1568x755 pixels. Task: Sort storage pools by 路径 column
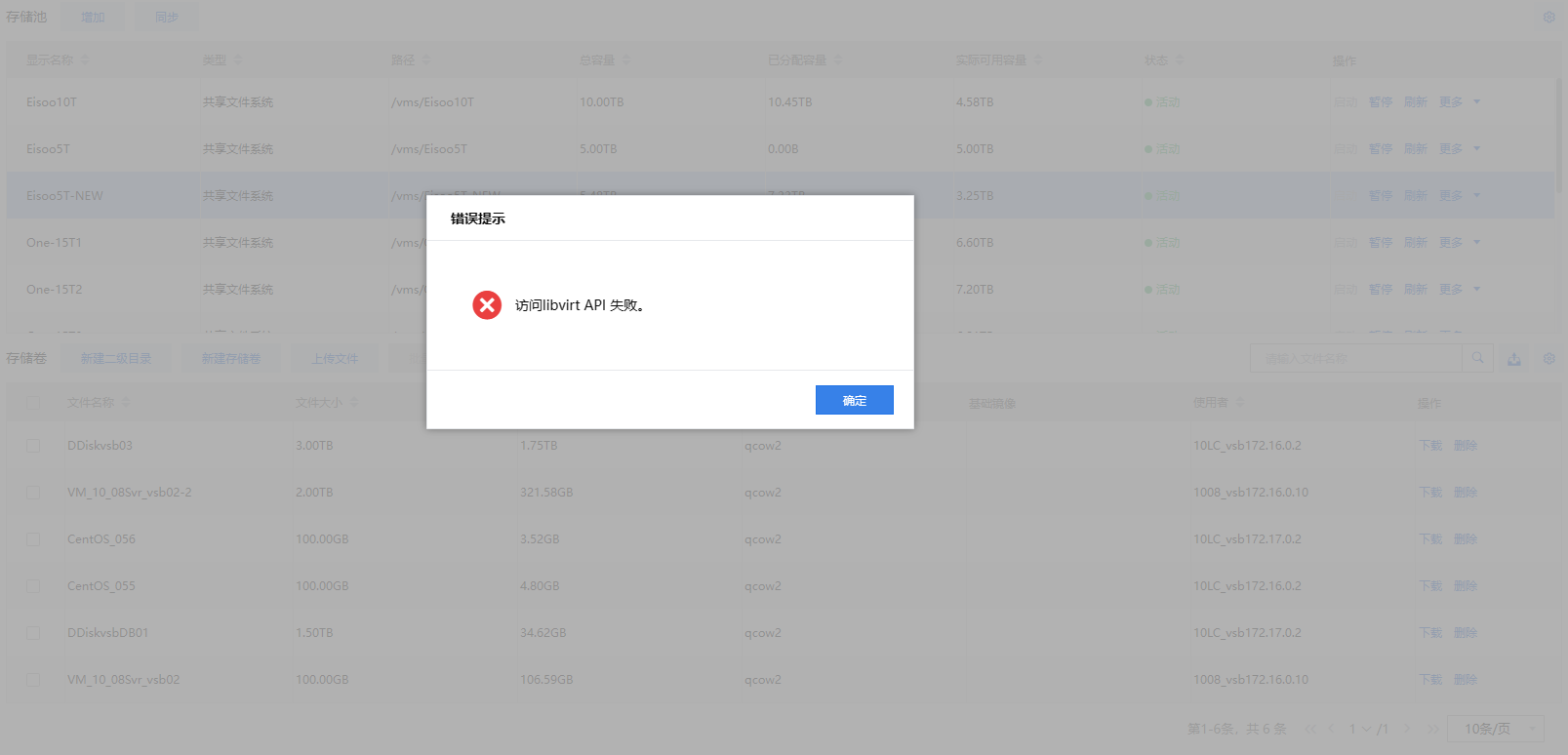(x=426, y=60)
